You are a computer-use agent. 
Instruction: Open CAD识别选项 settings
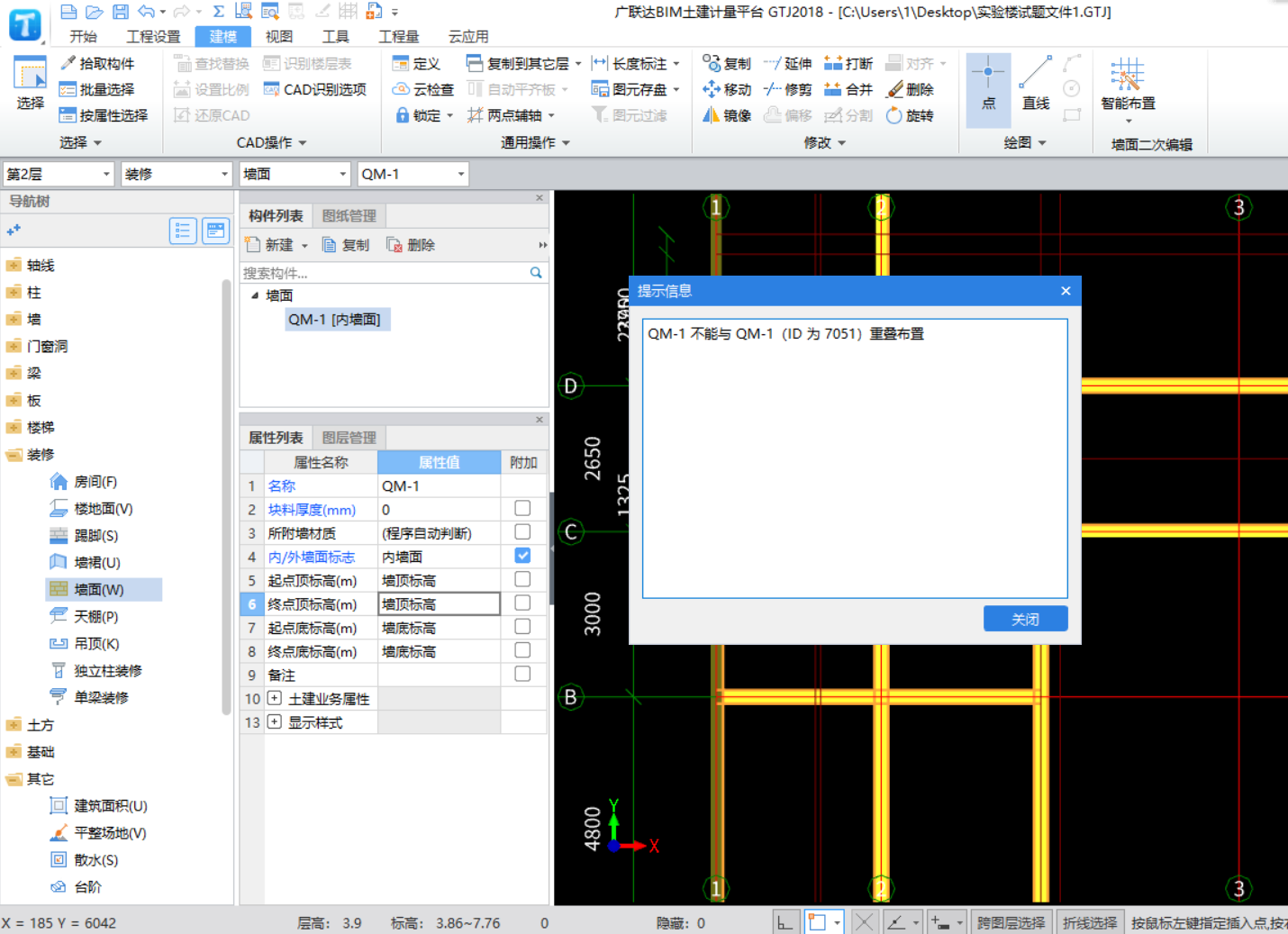click(314, 89)
